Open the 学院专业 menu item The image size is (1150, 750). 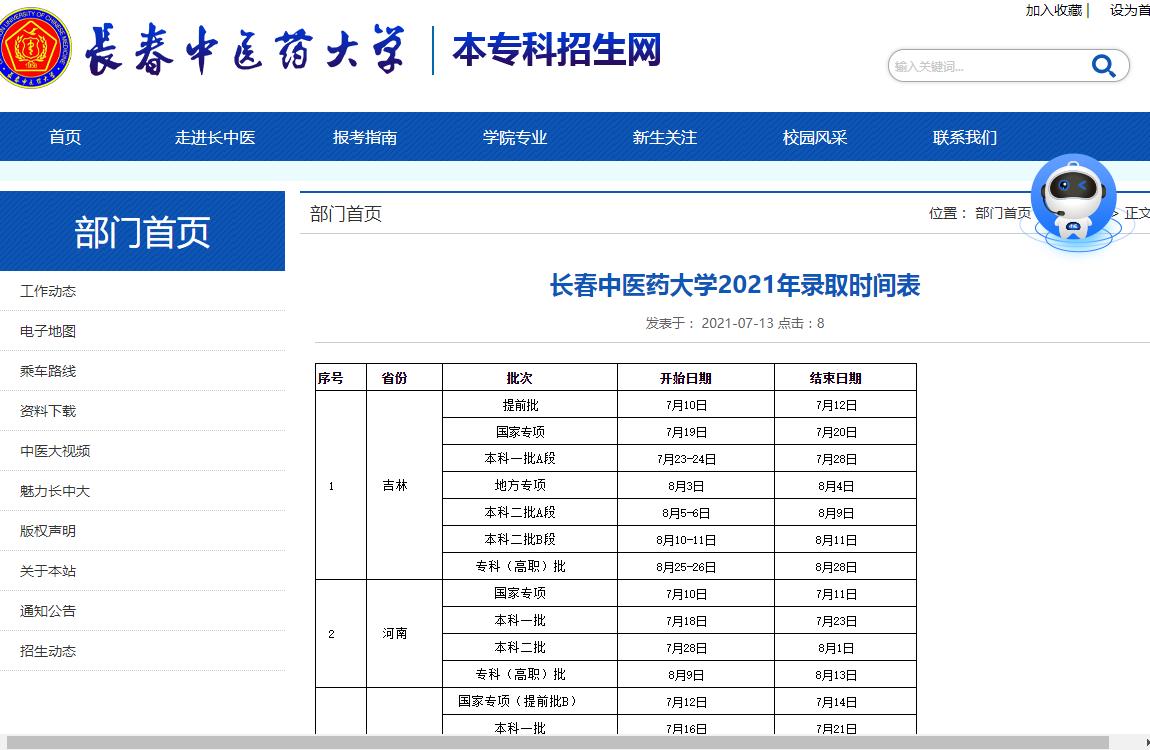pyautogui.click(x=515, y=137)
